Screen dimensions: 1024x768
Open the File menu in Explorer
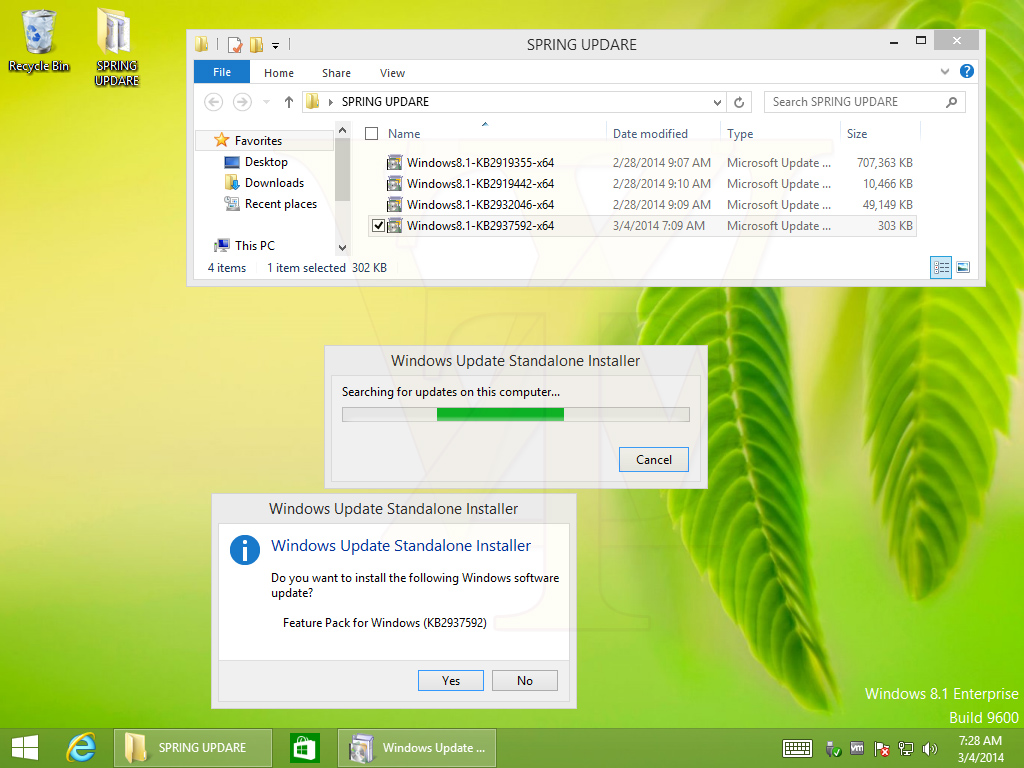[x=221, y=71]
